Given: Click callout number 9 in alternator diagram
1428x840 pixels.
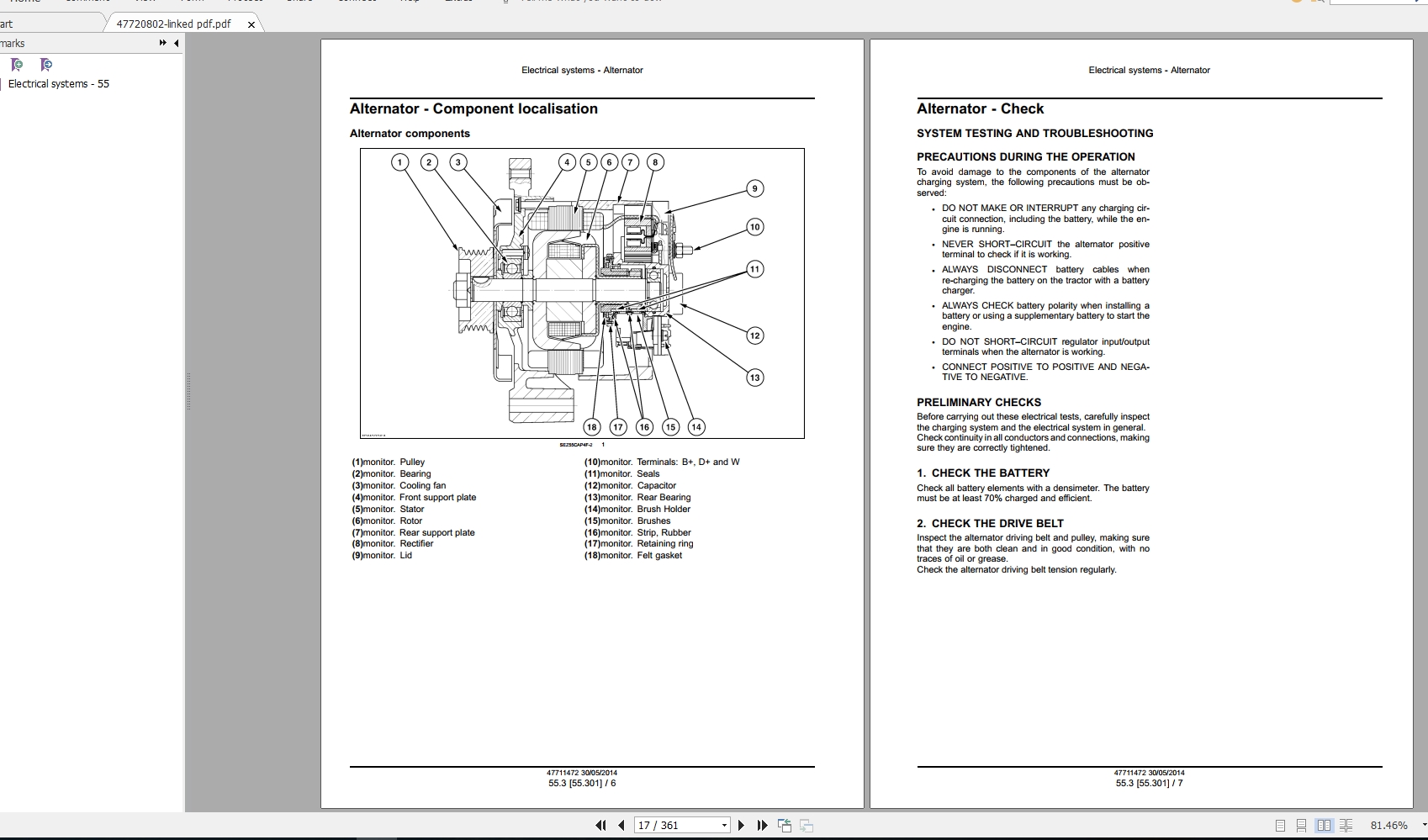Looking at the screenshot, I should coord(754,188).
